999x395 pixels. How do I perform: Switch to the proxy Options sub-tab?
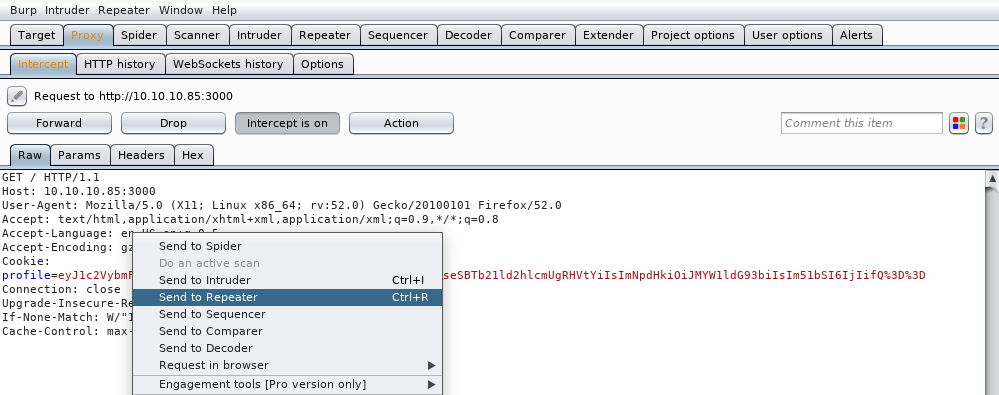click(x=322, y=64)
